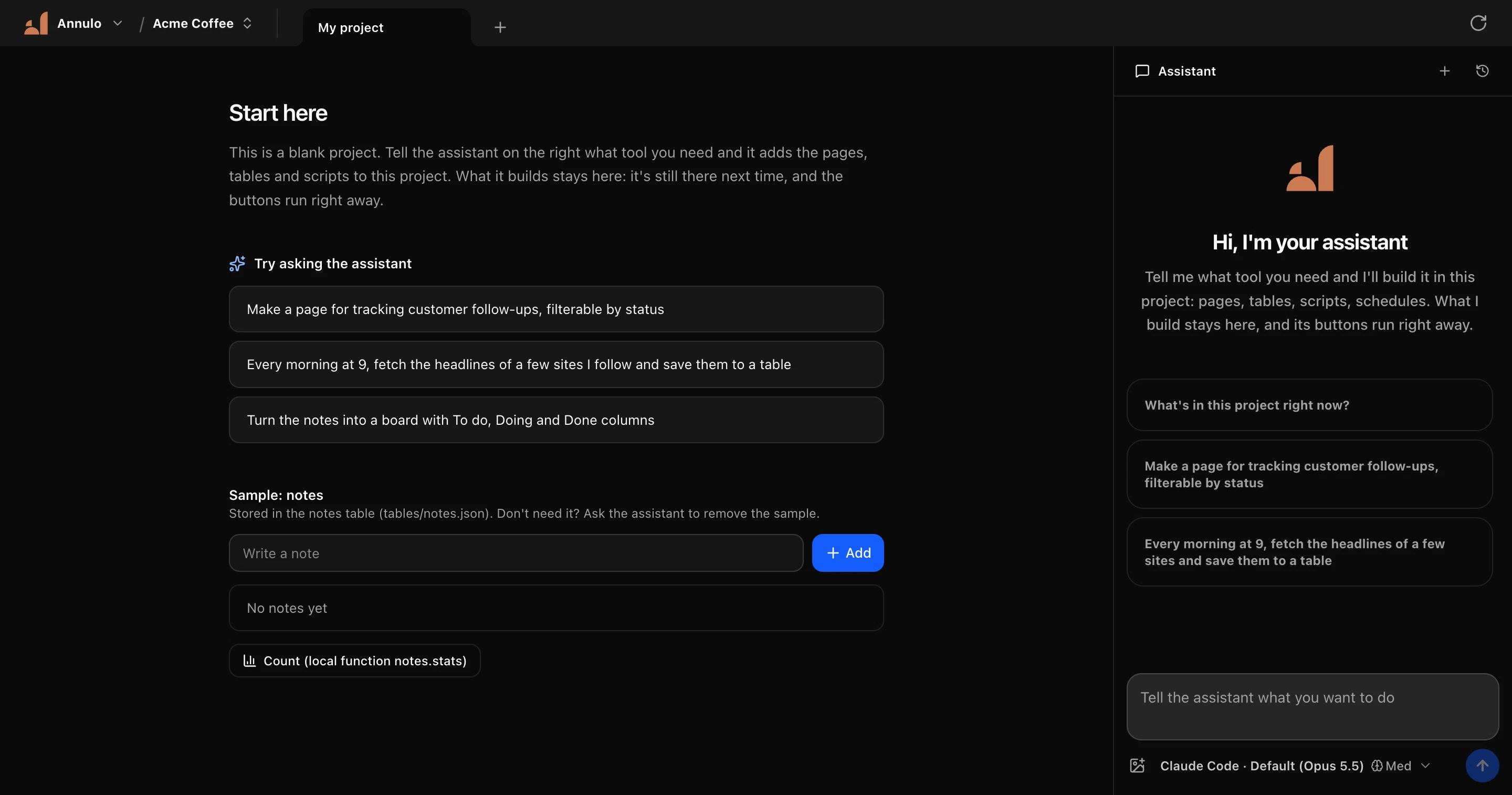Click the Annulo logo icon
Viewport: 1512px width, 795px height.
[x=36, y=24]
